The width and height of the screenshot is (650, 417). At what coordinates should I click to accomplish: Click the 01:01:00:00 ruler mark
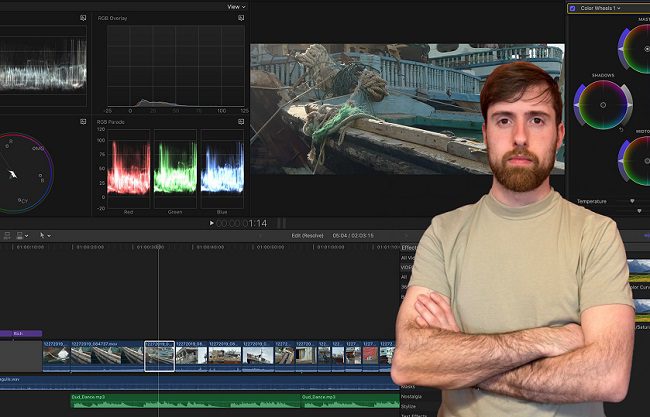[x=330, y=247]
